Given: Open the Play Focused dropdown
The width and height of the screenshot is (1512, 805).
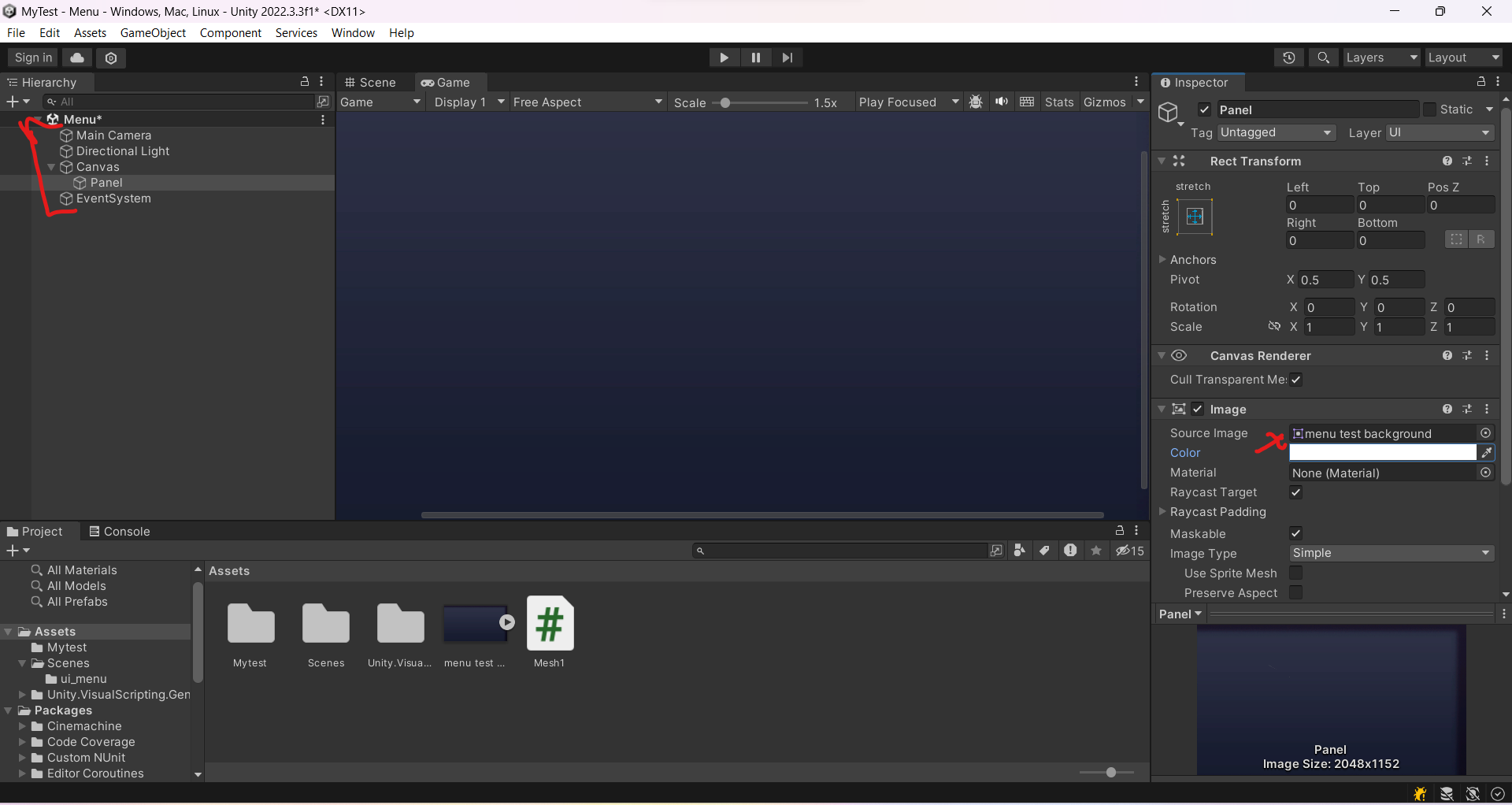Looking at the screenshot, I should (909, 102).
